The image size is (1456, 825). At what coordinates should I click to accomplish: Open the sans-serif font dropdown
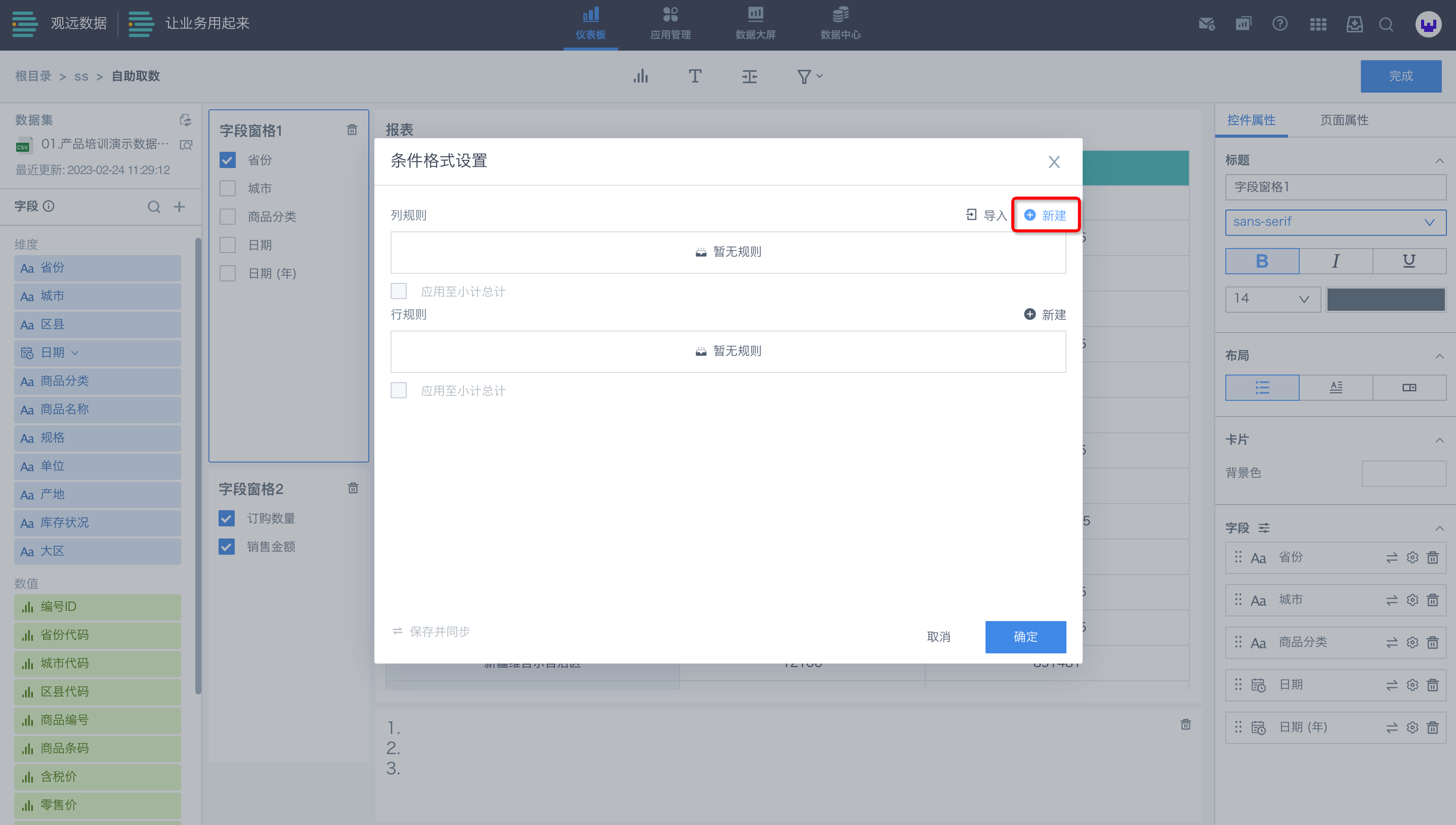[x=1335, y=222]
